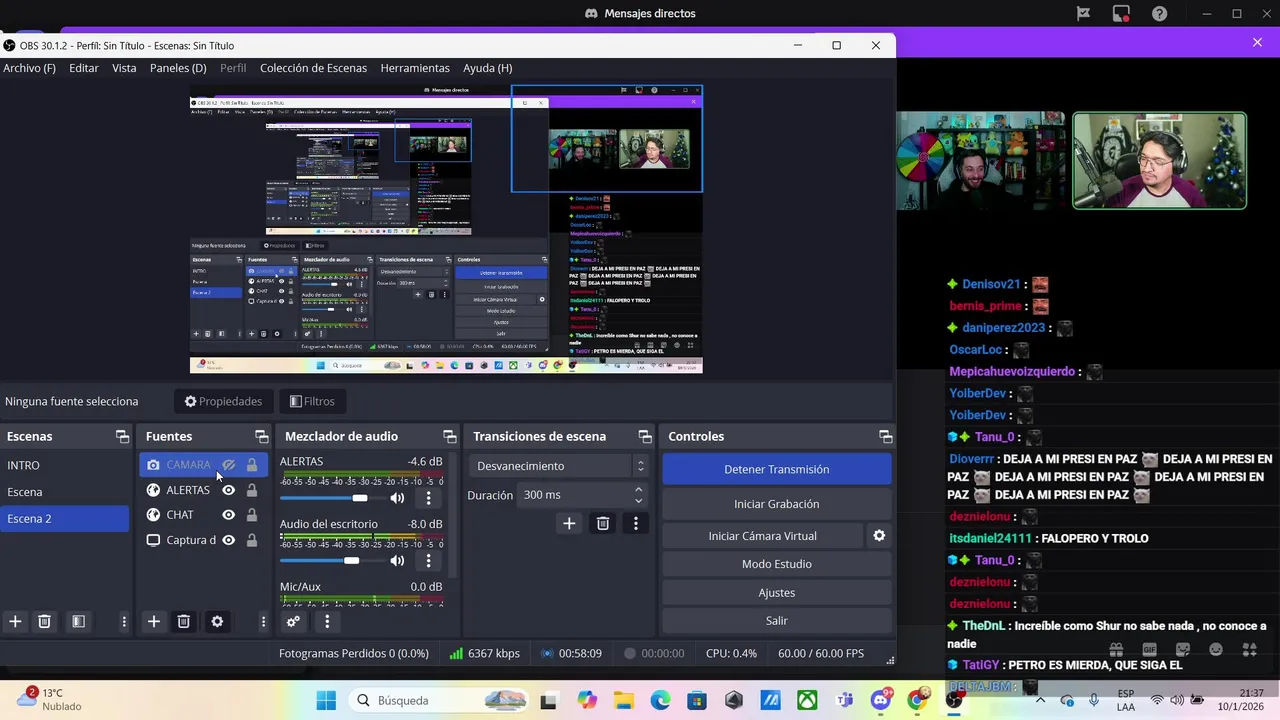
Task: Remove selected source with Fuentes trash icon
Action: (x=184, y=621)
